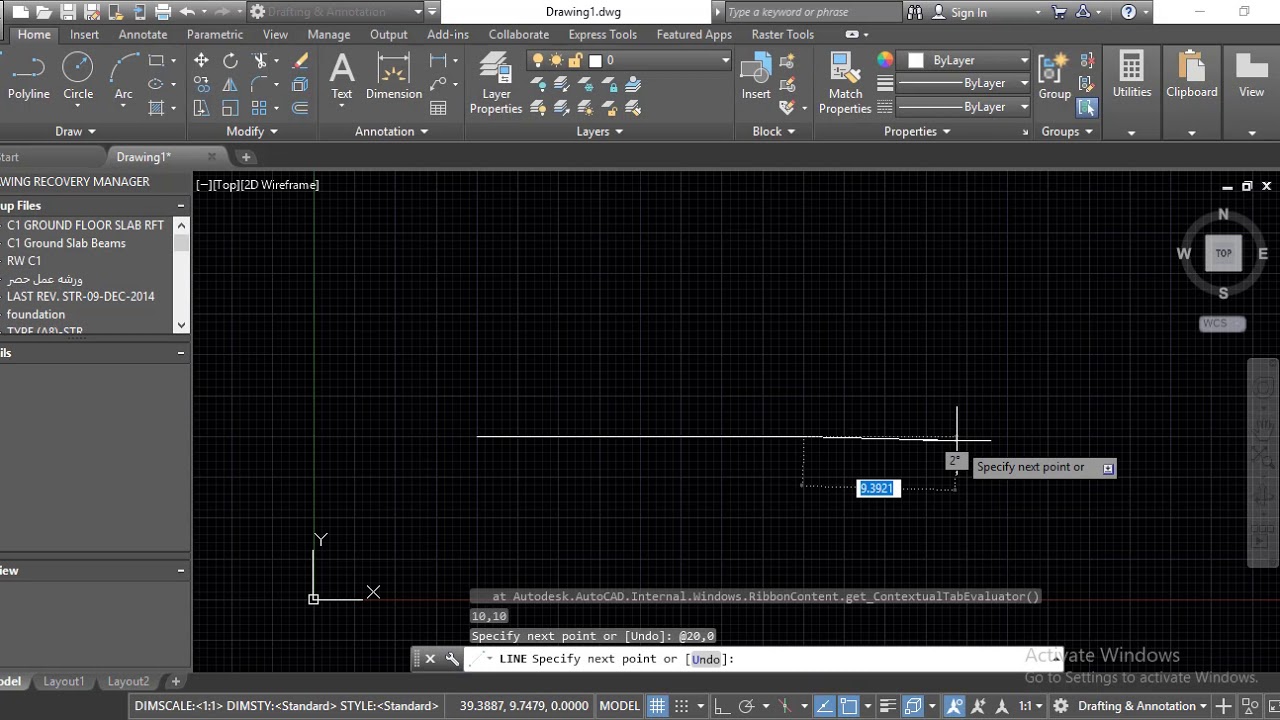1280x720 pixels.
Task: Click the Erase tool icon
Action: 300,61
